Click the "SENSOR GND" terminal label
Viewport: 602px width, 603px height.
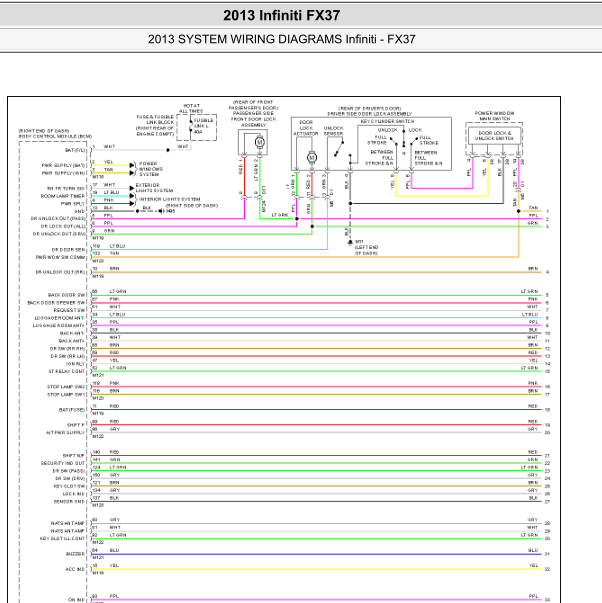point(69,501)
